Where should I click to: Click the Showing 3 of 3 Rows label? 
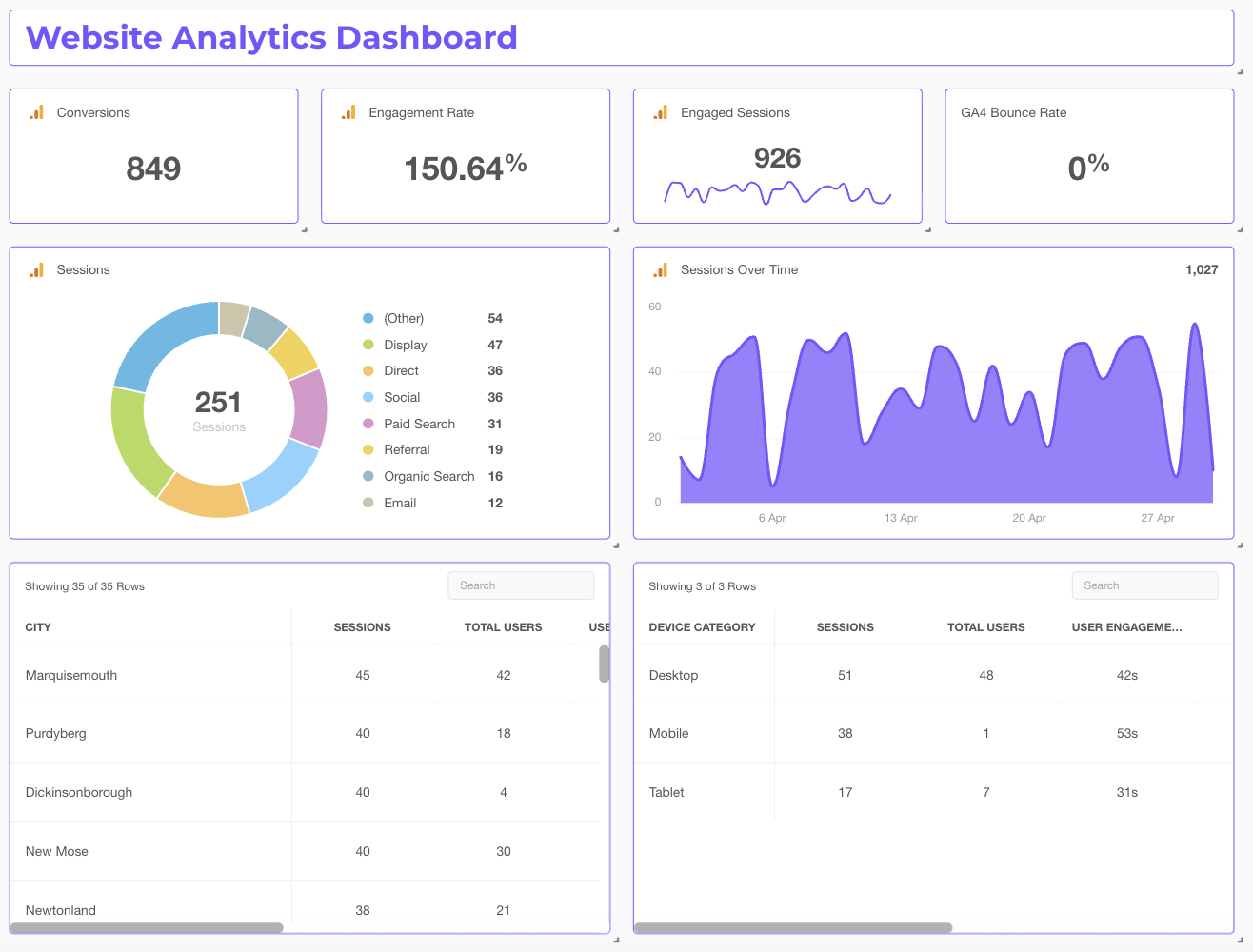(x=702, y=586)
